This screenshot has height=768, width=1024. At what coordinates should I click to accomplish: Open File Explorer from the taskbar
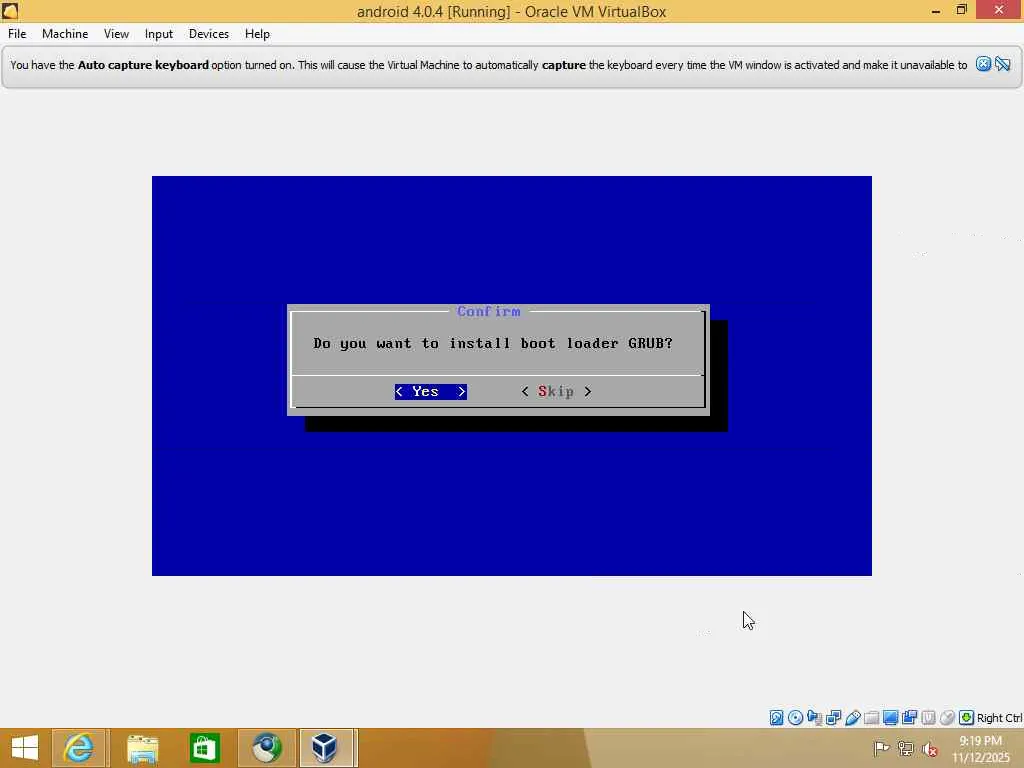(142, 748)
